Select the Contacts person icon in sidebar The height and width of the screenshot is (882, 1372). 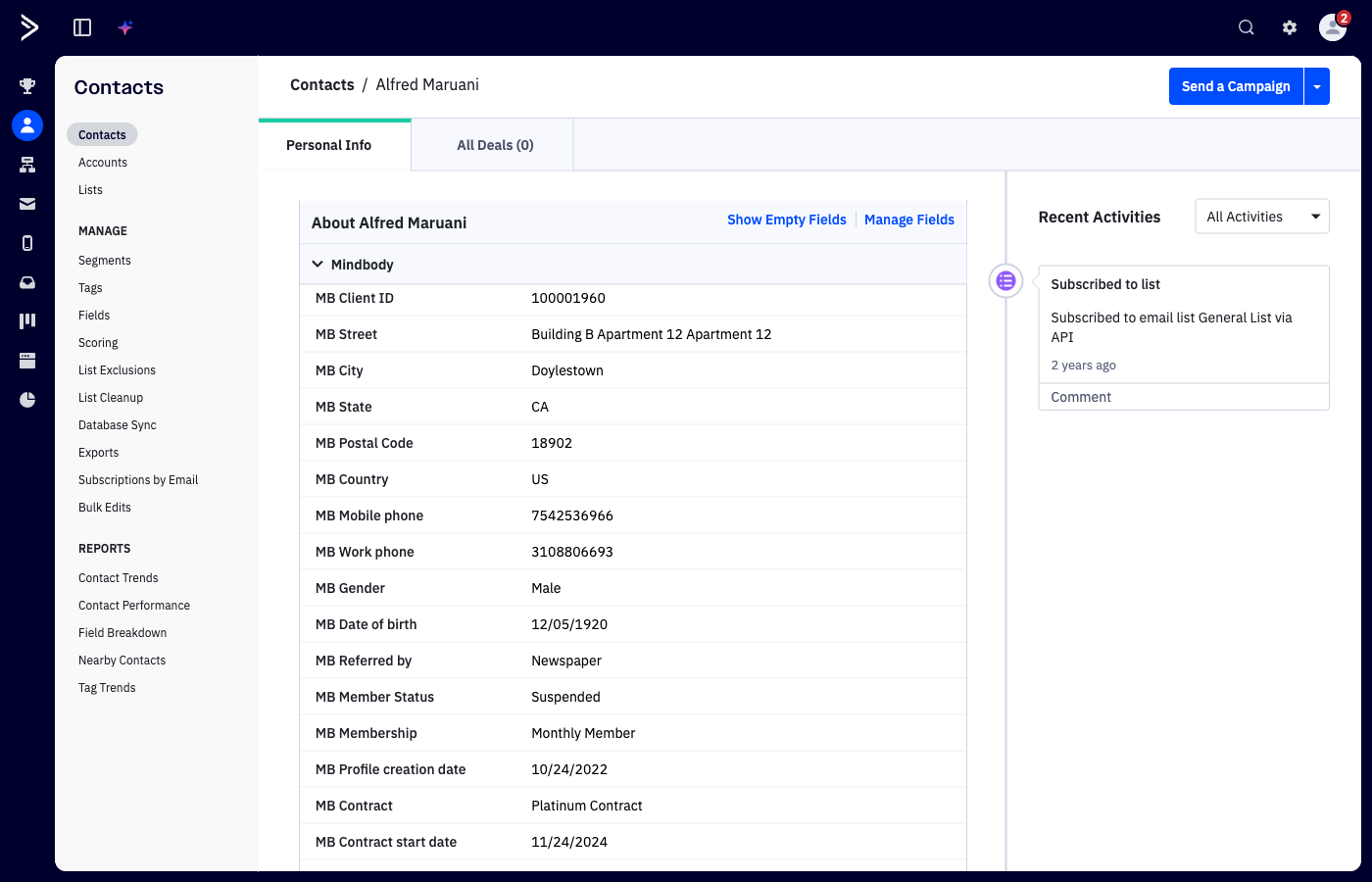click(x=26, y=125)
